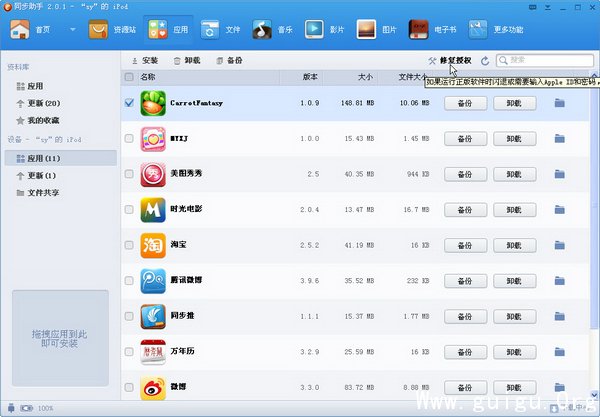Viewport: 600px width, 417px height.
Task: Sort by the 名称 column header
Action: point(209,77)
